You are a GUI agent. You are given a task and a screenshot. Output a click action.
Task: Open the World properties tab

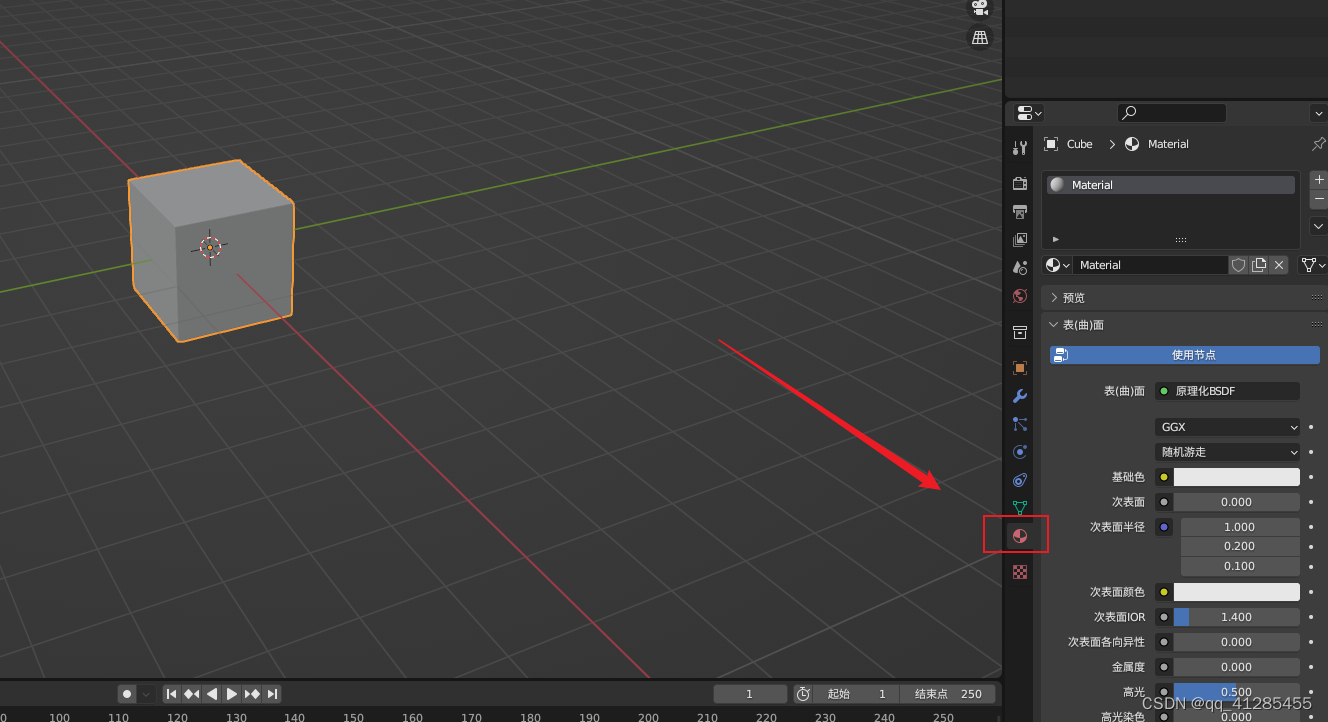pos(1020,296)
